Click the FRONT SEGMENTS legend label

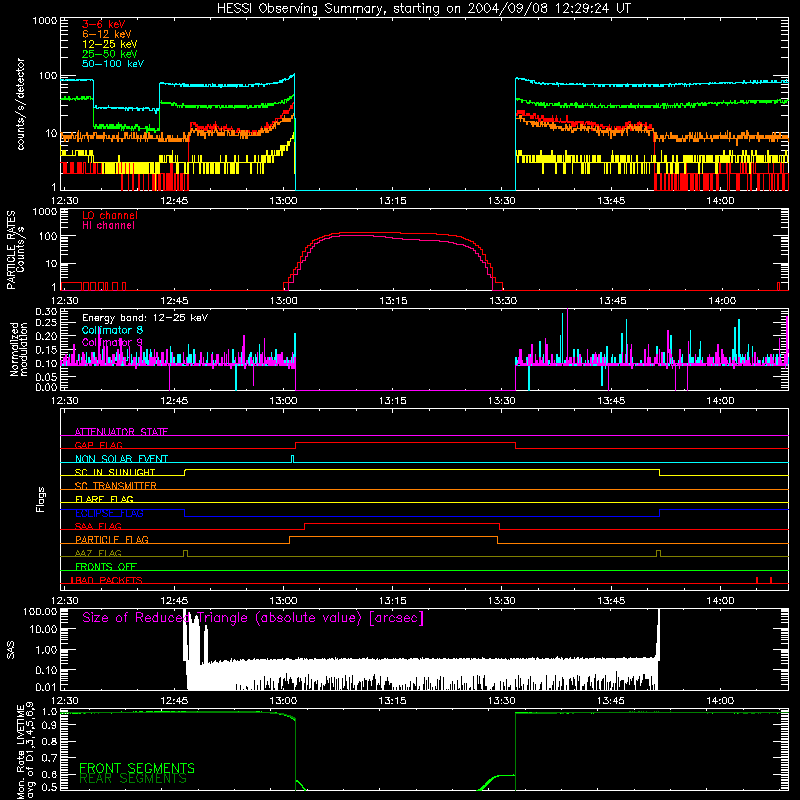point(137,768)
